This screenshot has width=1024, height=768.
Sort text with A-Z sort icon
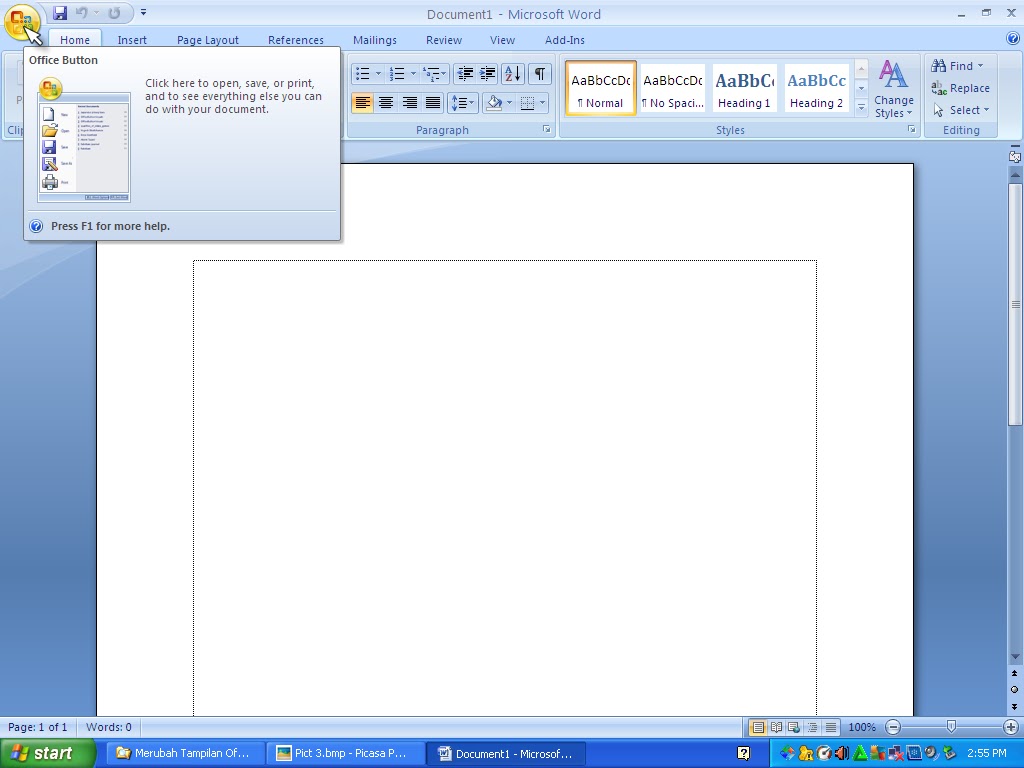pos(513,74)
